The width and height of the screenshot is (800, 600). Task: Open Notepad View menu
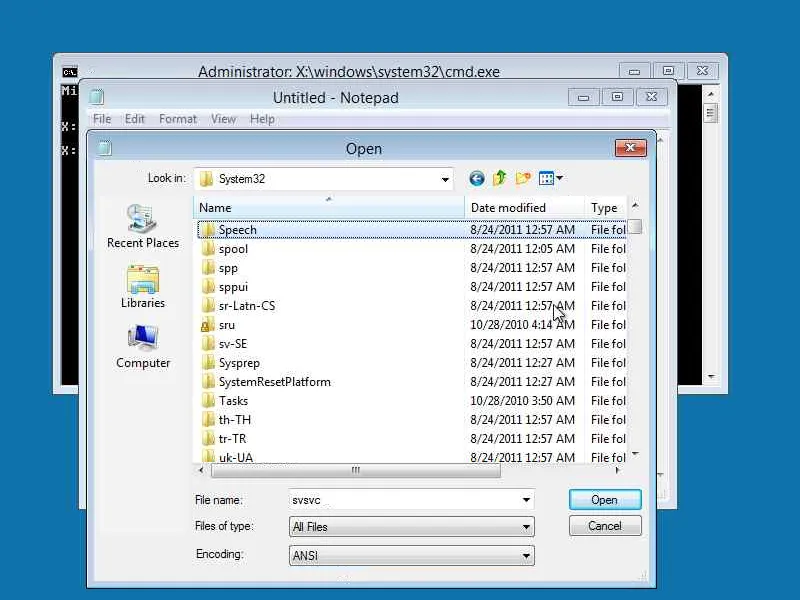pos(223,119)
